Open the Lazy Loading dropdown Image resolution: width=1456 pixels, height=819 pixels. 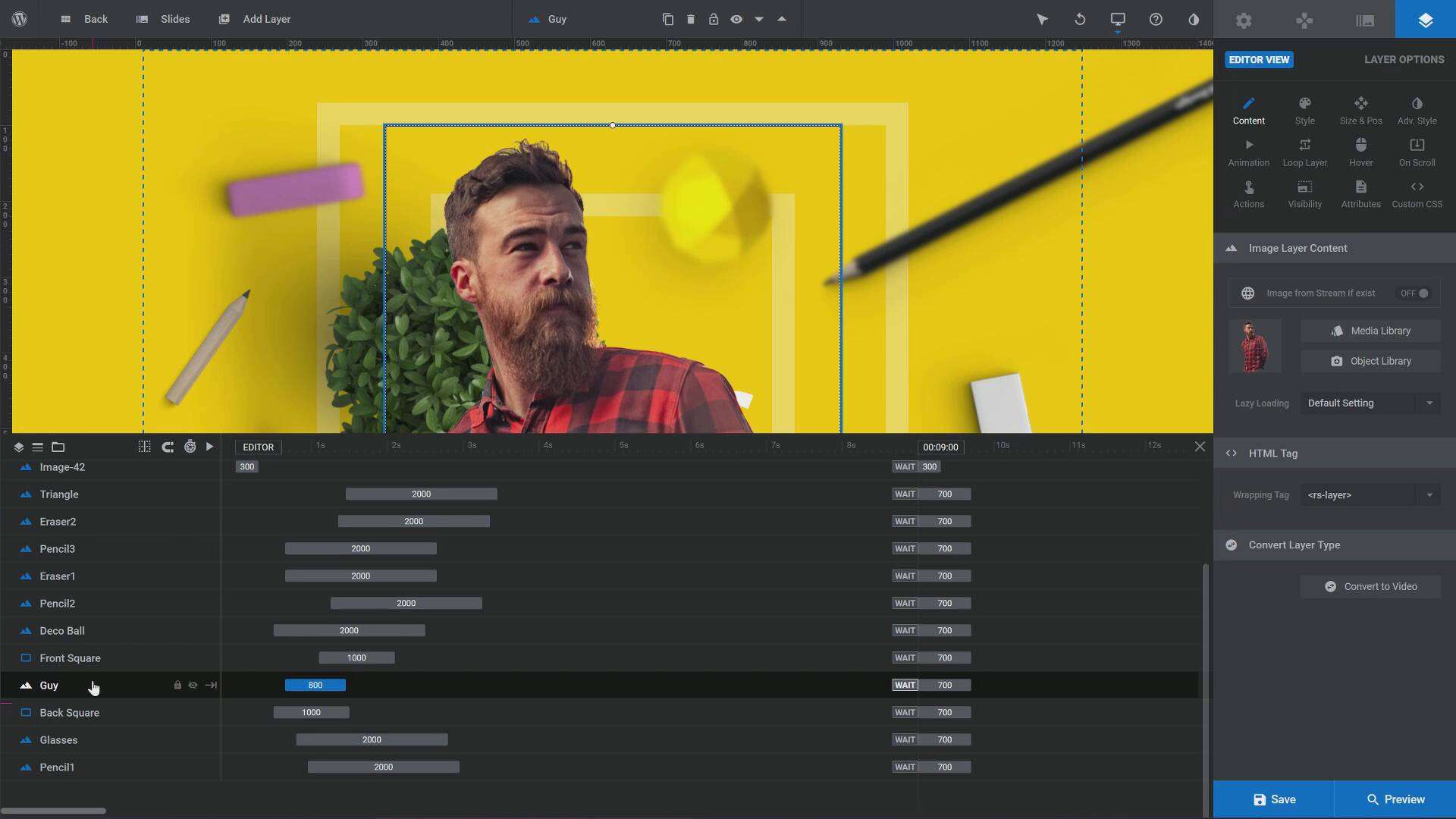(1370, 403)
